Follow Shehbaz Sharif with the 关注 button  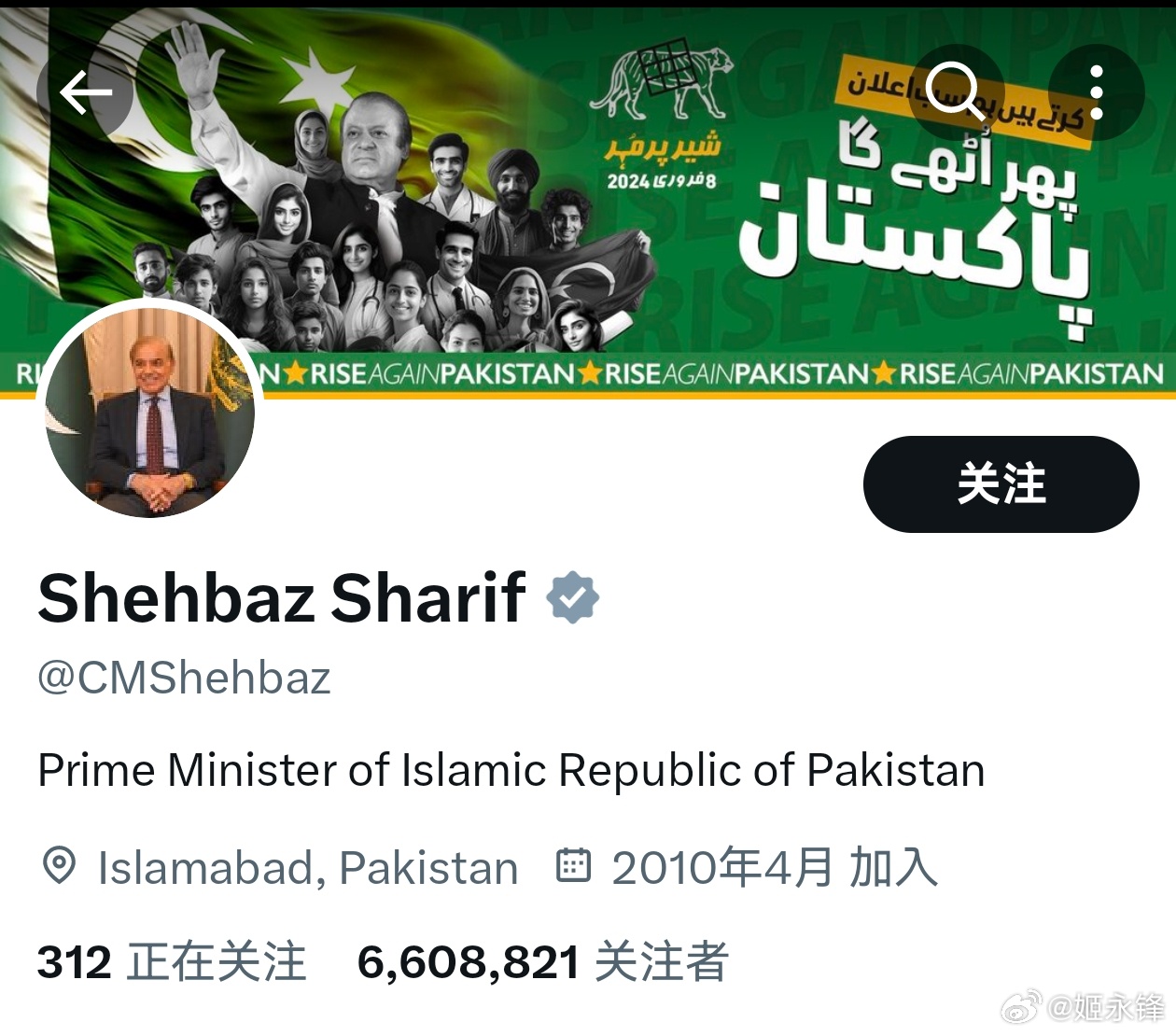(x=1001, y=484)
